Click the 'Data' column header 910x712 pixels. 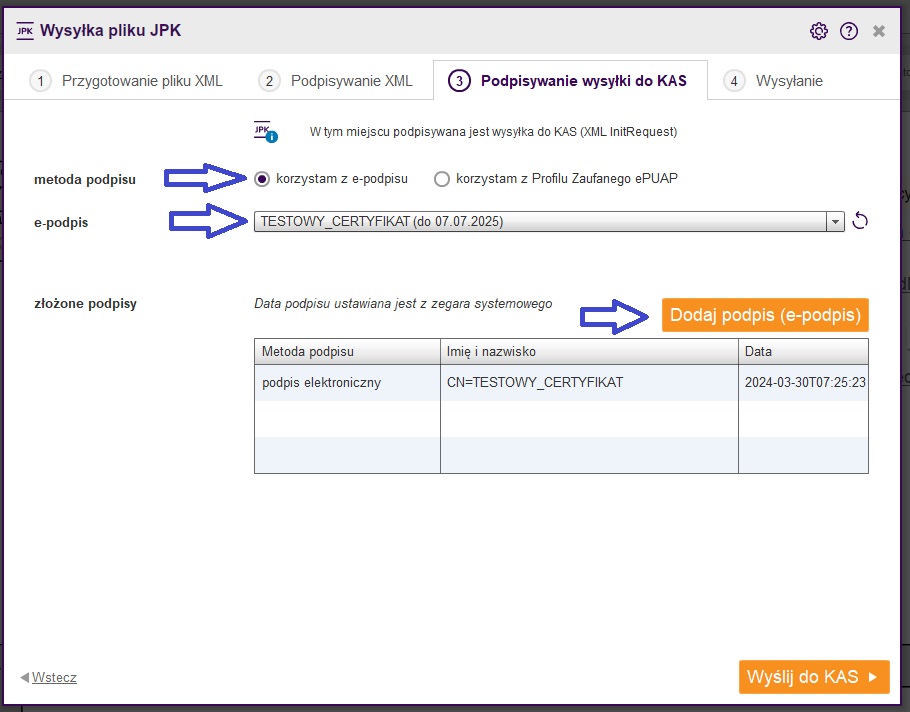click(803, 352)
